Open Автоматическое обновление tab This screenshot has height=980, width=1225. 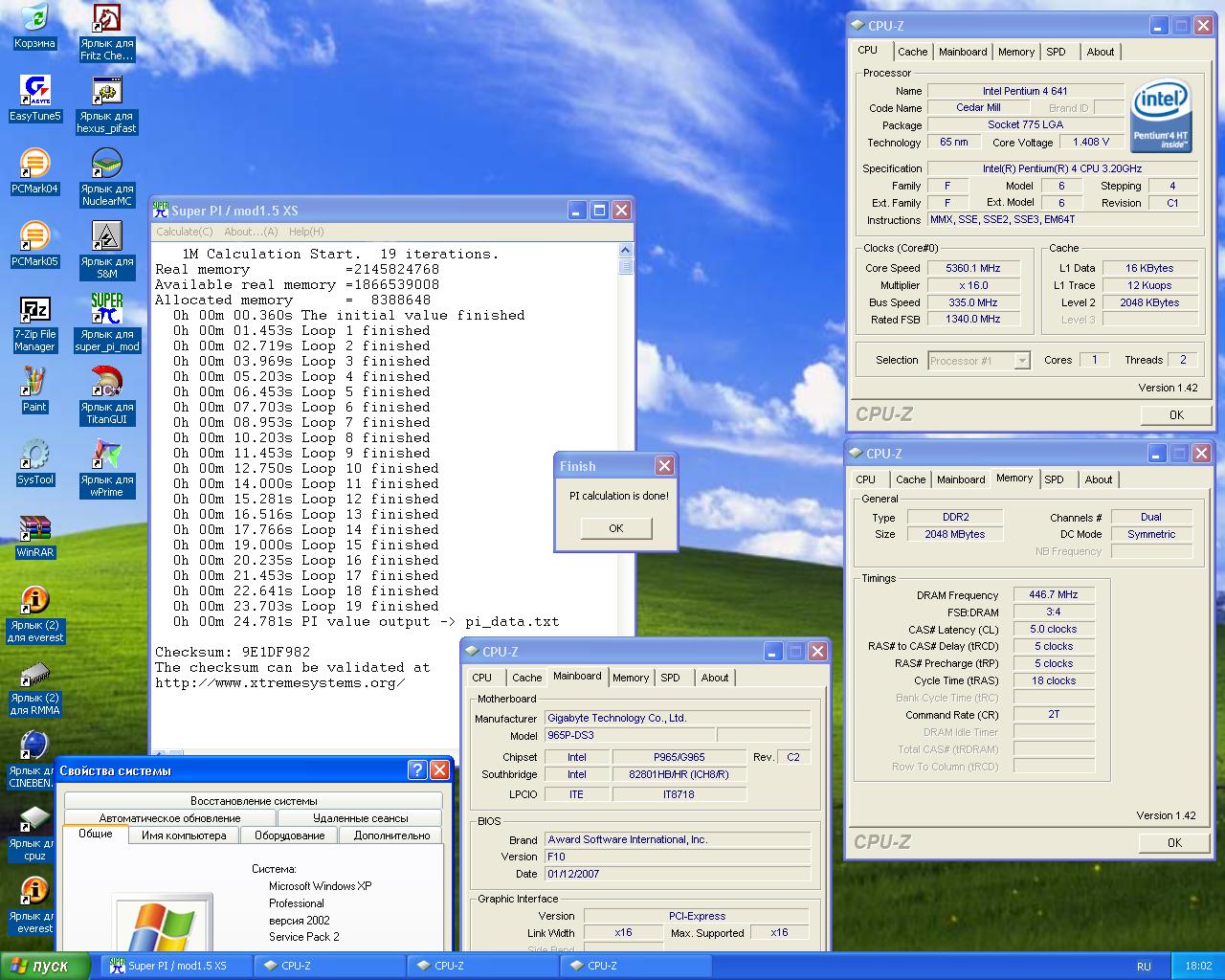[169, 818]
